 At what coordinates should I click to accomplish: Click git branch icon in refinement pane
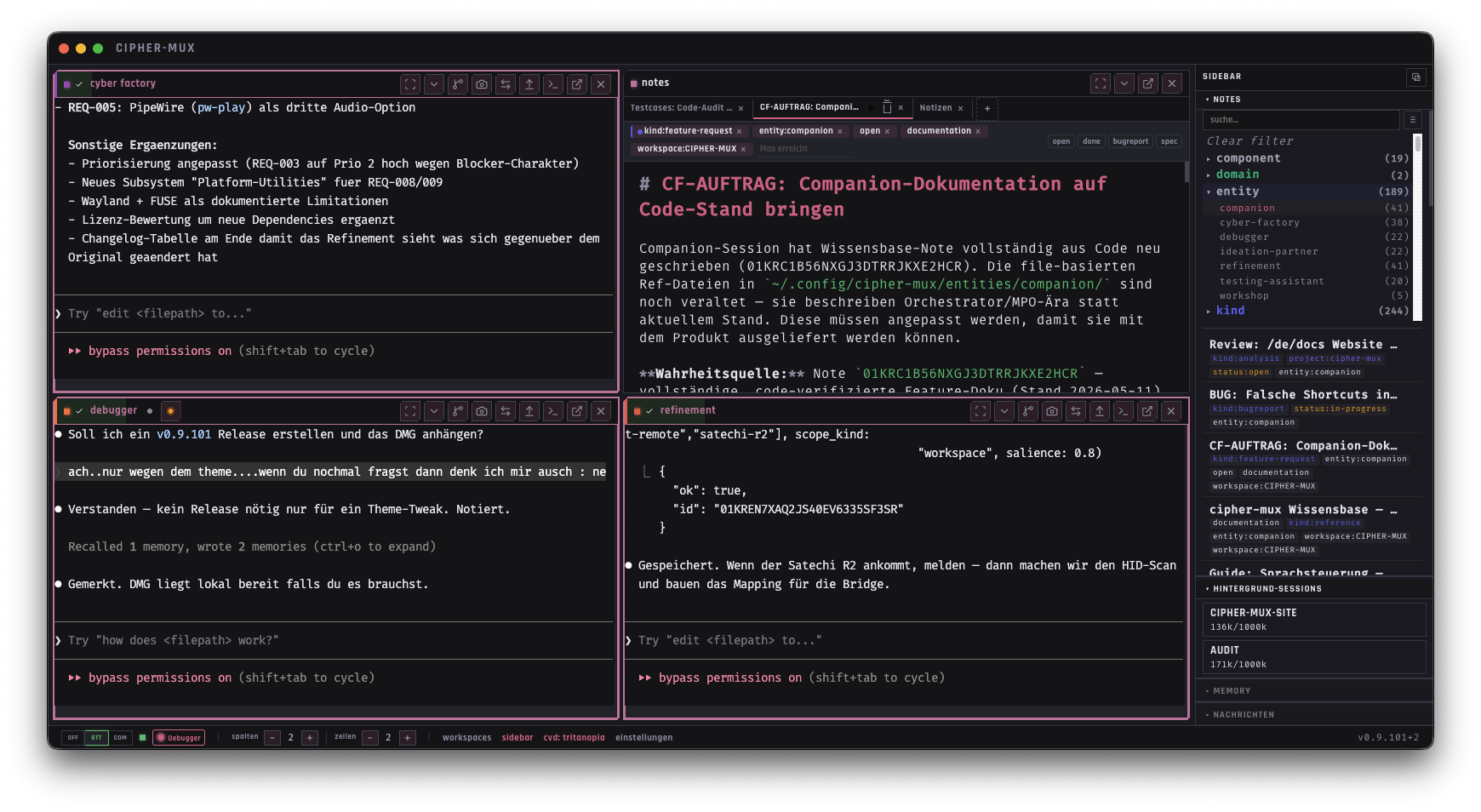1028,411
